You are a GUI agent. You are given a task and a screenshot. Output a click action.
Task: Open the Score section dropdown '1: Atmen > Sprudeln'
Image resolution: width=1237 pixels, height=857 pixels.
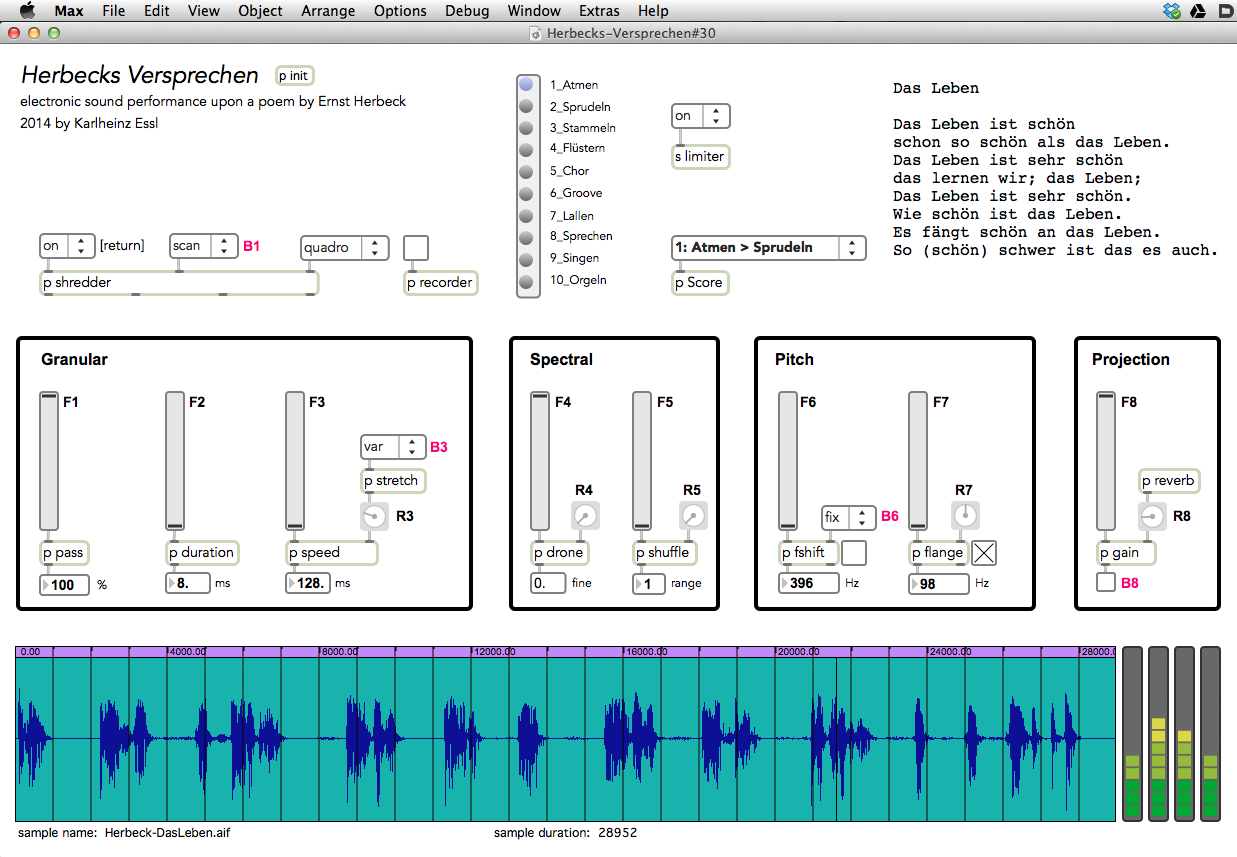(x=768, y=247)
